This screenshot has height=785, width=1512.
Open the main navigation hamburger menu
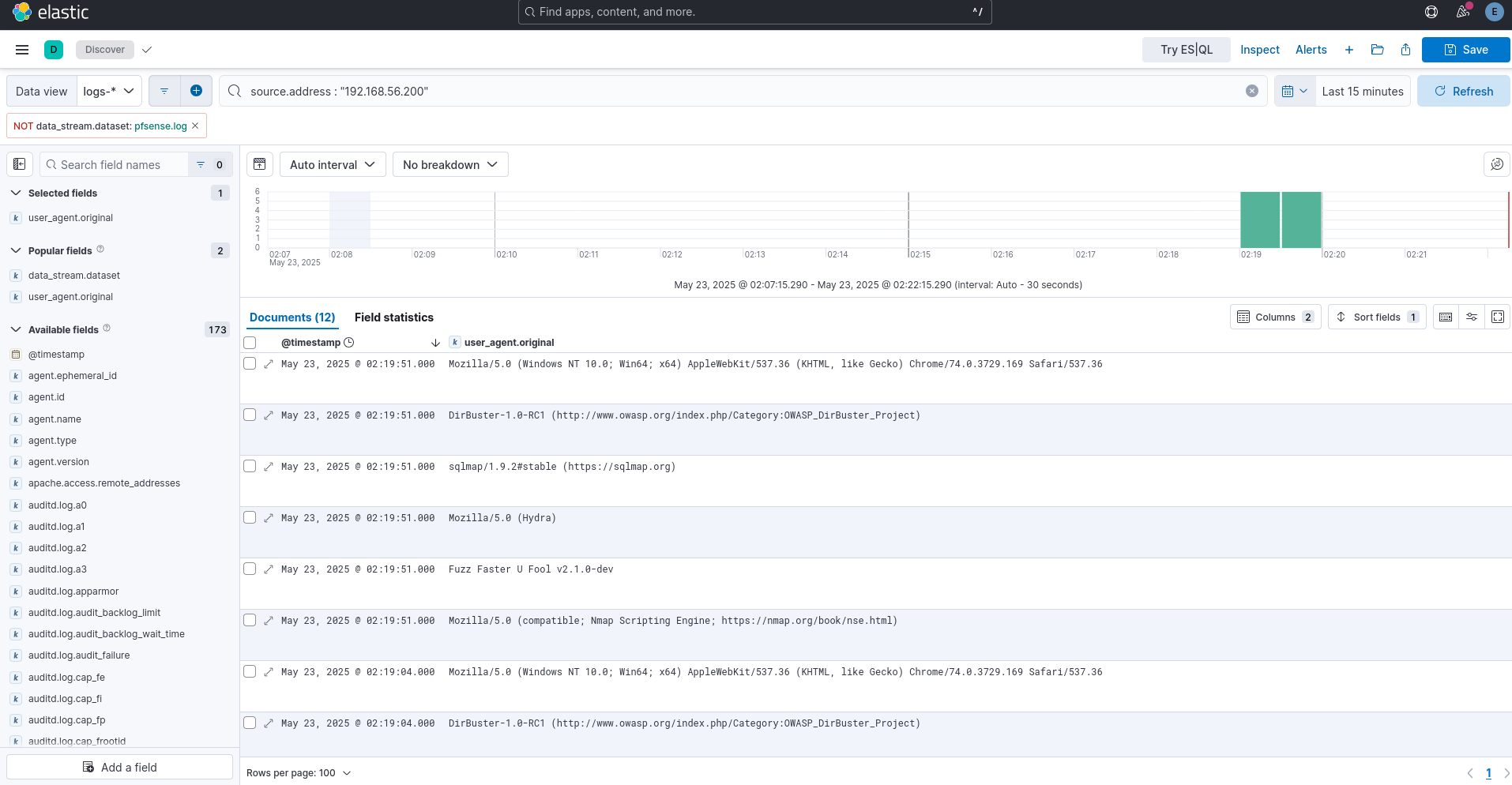pyautogui.click(x=22, y=50)
